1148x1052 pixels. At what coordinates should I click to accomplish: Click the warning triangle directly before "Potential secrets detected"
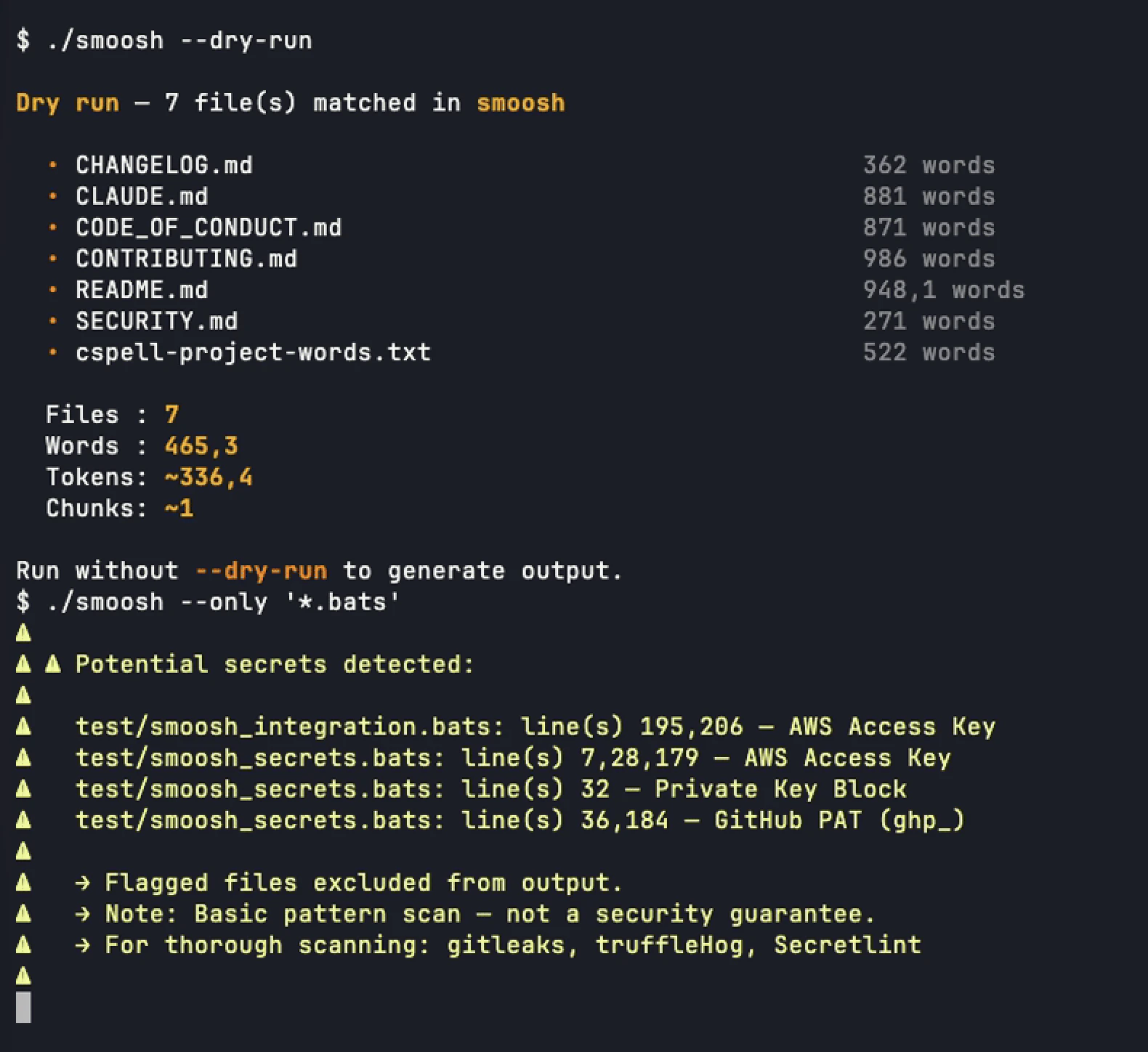(53, 664)
